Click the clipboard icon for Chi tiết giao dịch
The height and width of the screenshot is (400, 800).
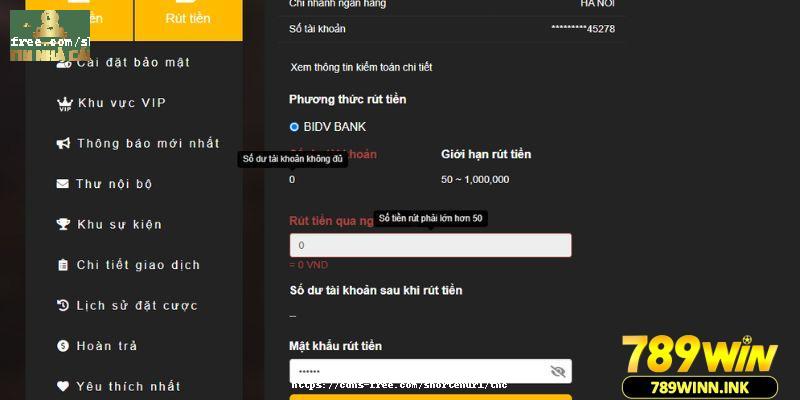pos(63,265)
